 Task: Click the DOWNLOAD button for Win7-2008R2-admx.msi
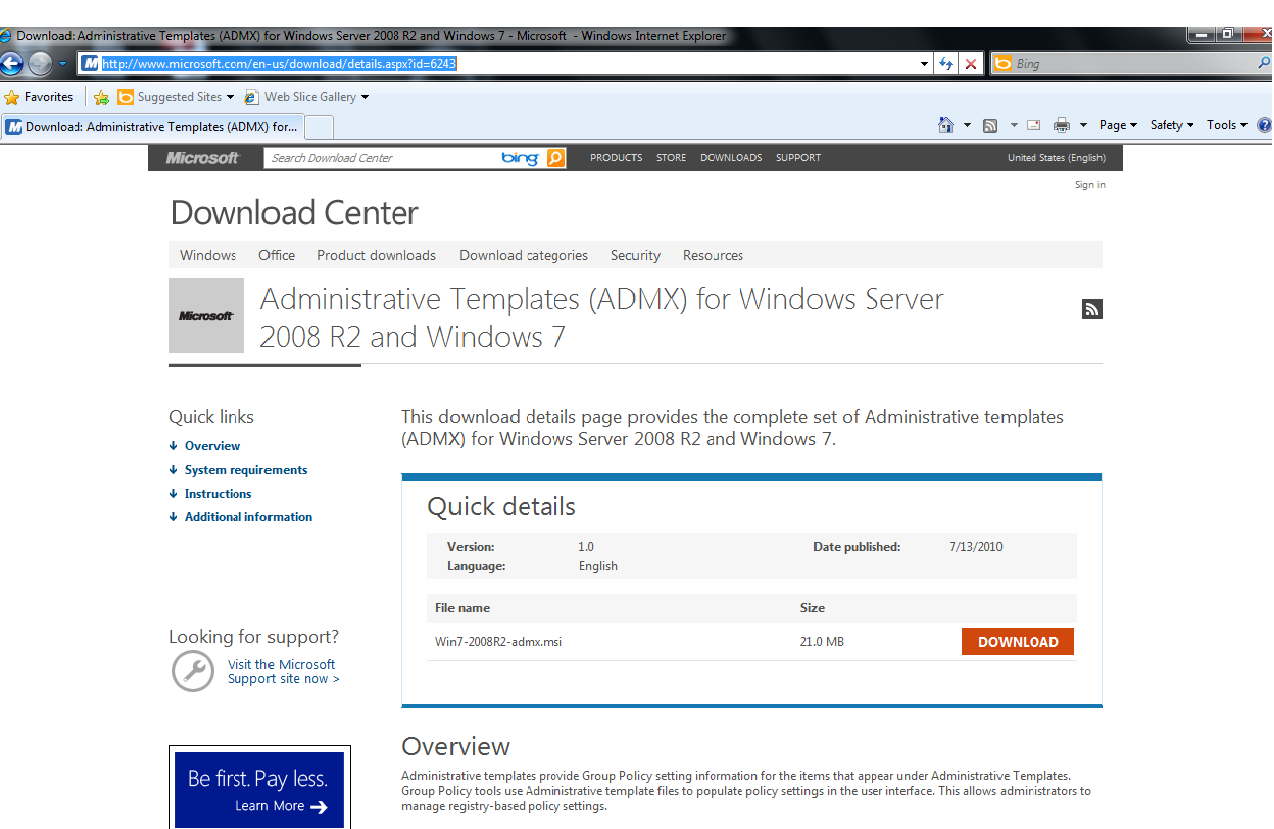1017,641
